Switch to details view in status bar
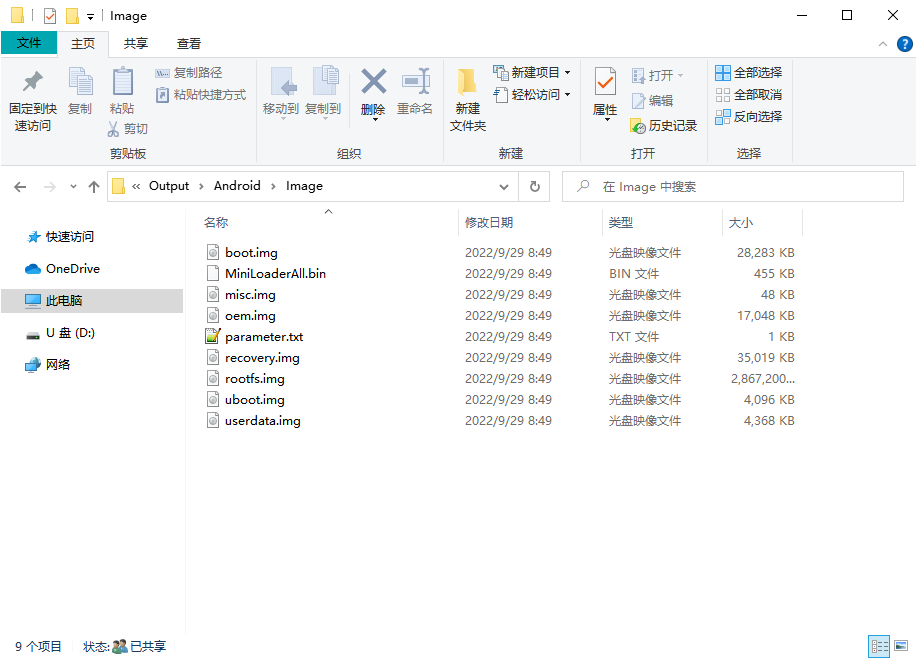 click(880, 647)
